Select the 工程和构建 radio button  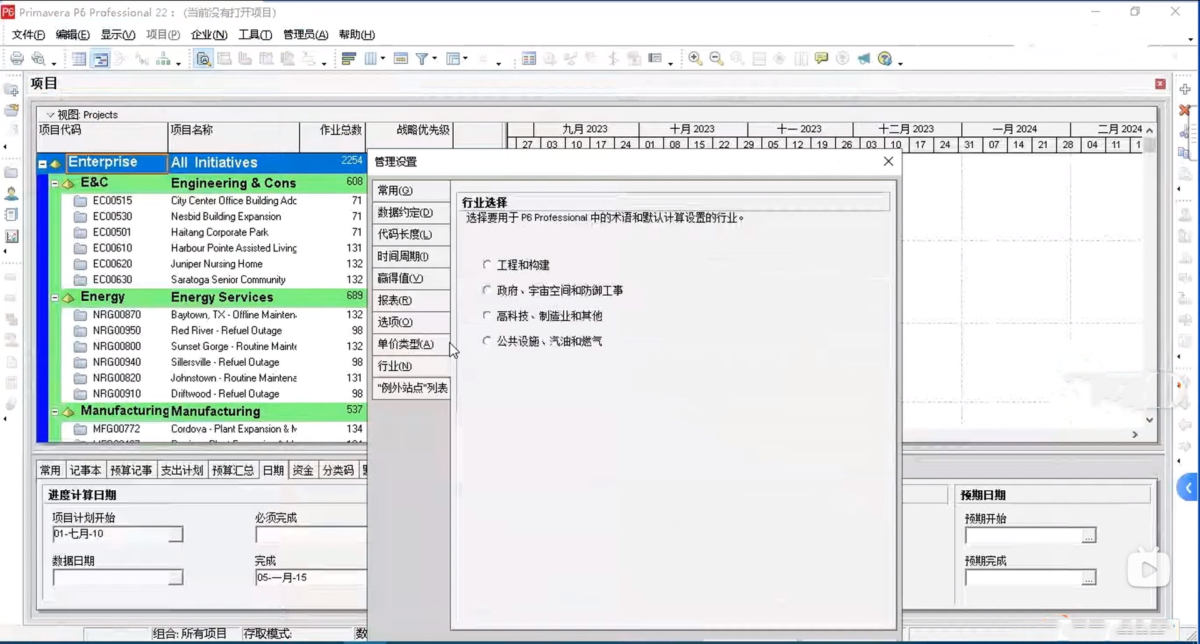(x=487, y=265)
